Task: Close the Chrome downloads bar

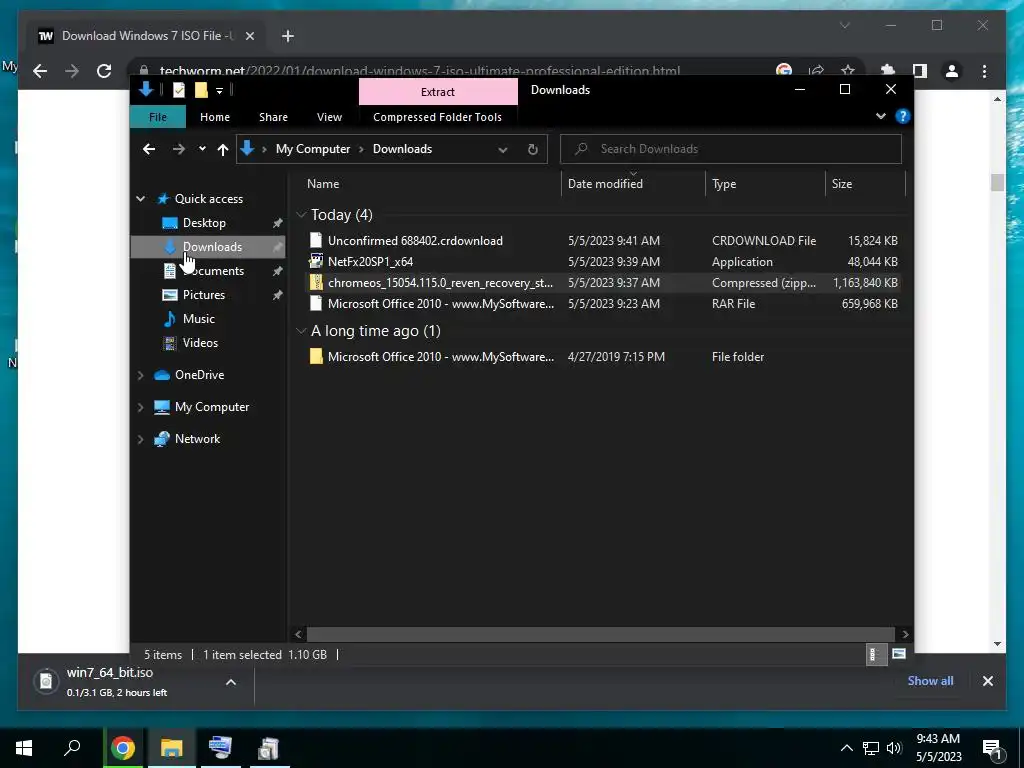Action: [987, 681]
